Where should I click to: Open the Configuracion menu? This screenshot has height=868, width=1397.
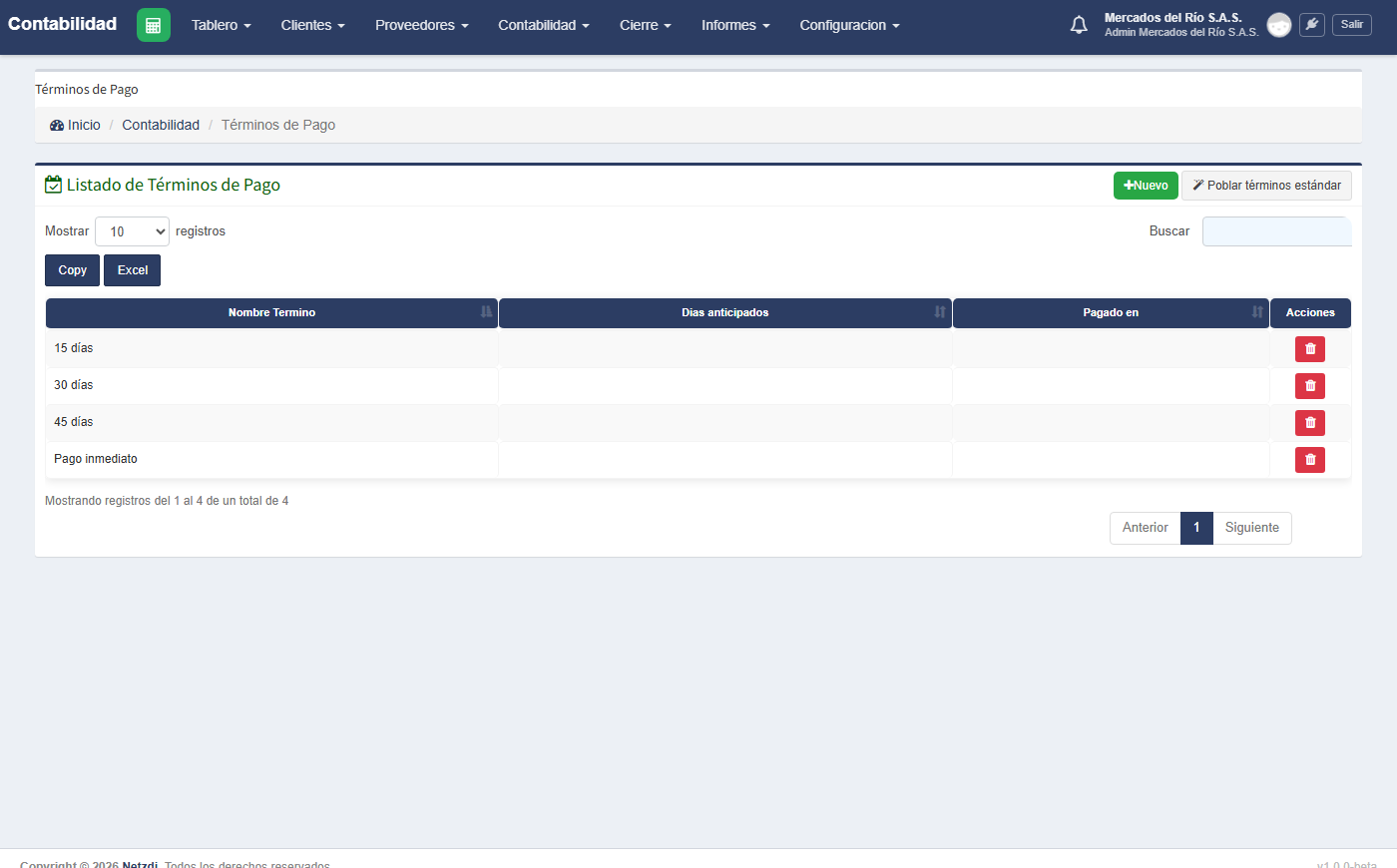(x=849, y=25)
